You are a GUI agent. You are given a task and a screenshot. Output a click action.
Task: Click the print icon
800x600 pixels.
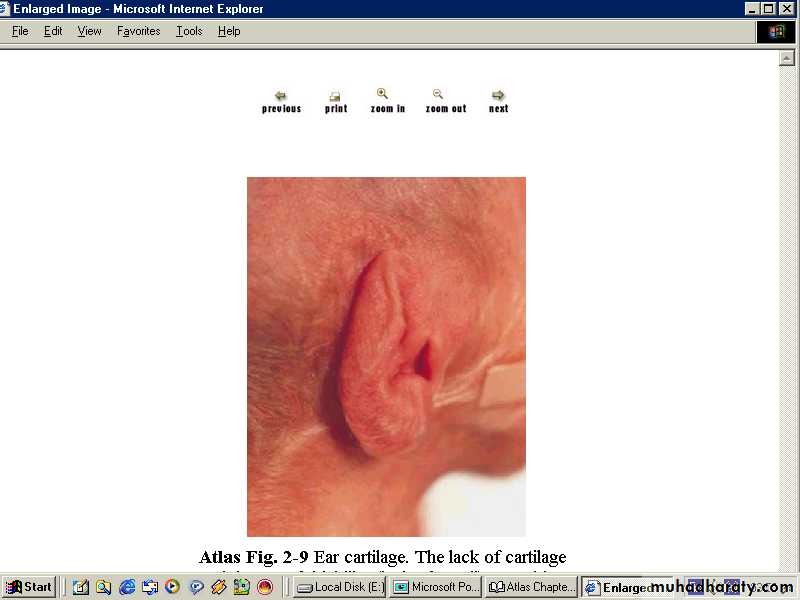tap(336, 101)
